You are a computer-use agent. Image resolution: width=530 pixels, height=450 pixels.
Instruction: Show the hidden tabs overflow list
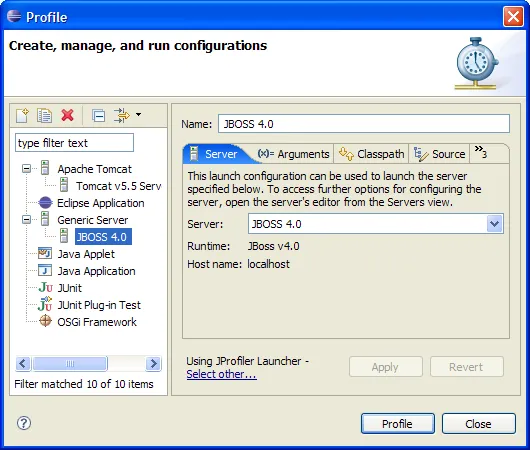point(481,152)
